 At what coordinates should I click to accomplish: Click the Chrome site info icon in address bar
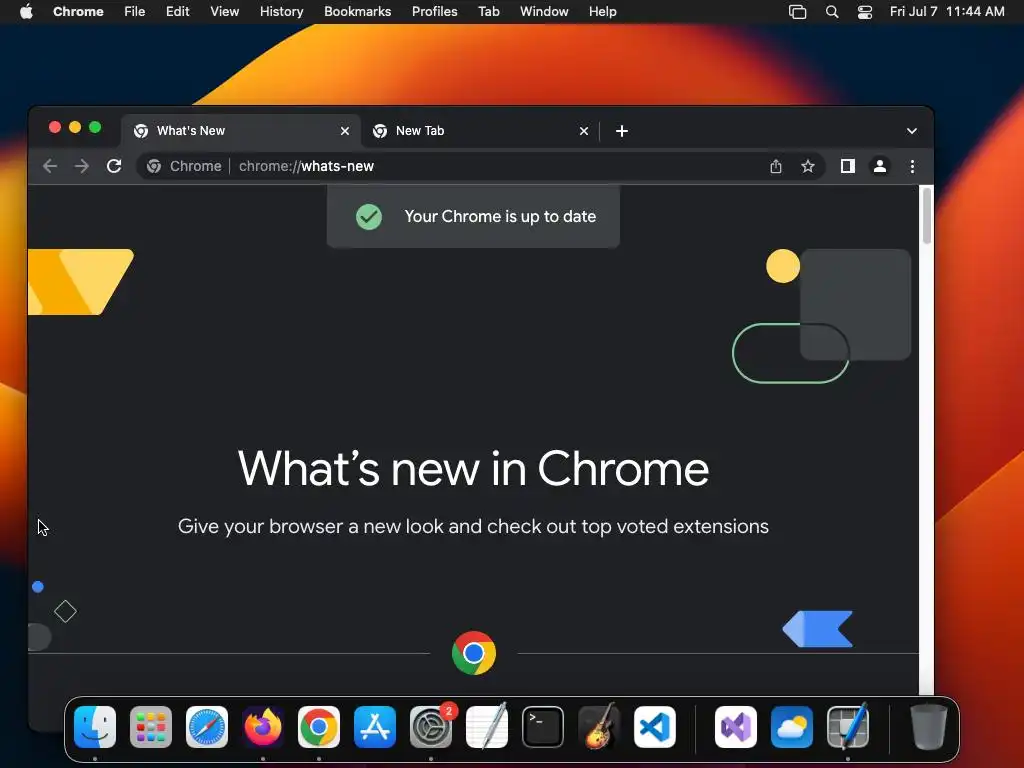(x=153, y=166)
